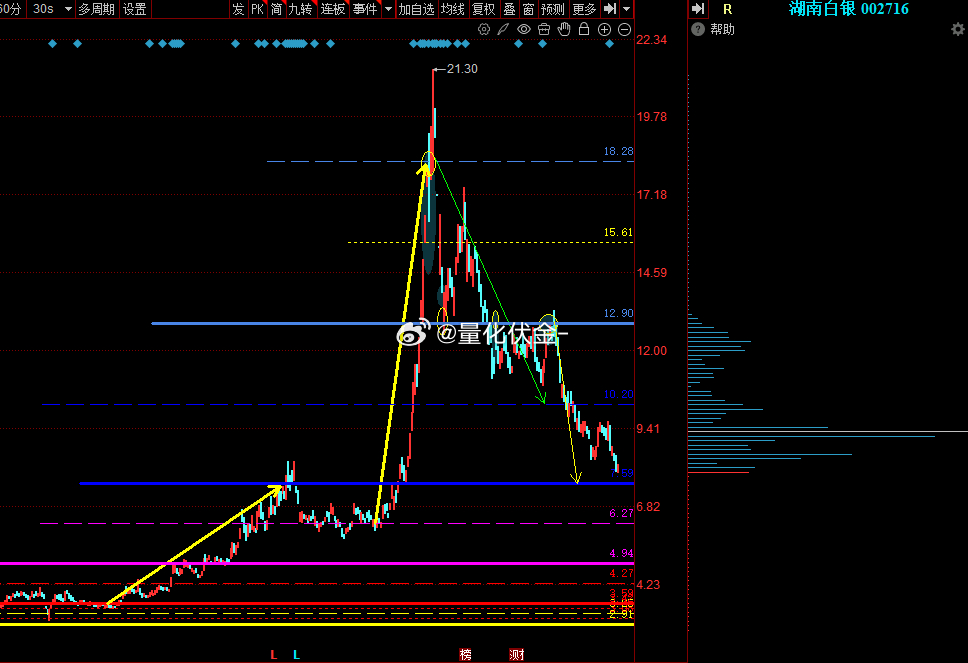Click stock title 湖南白银 002716

[x=849, y=9]
